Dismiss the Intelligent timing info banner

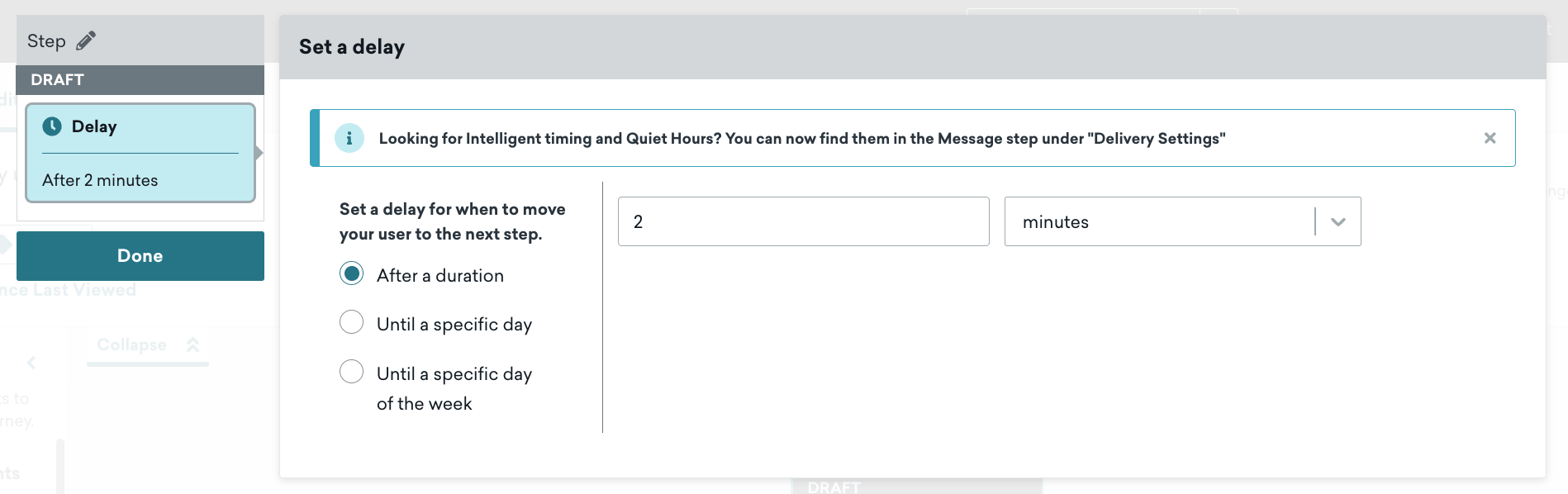coord(1490,138)
